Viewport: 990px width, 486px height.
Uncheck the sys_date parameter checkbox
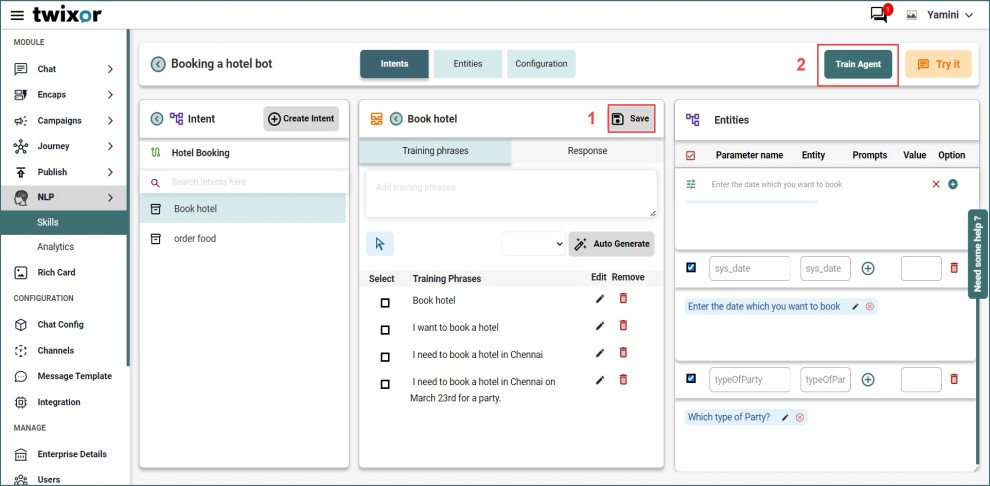pyautogui.click(x=691, y=267)
